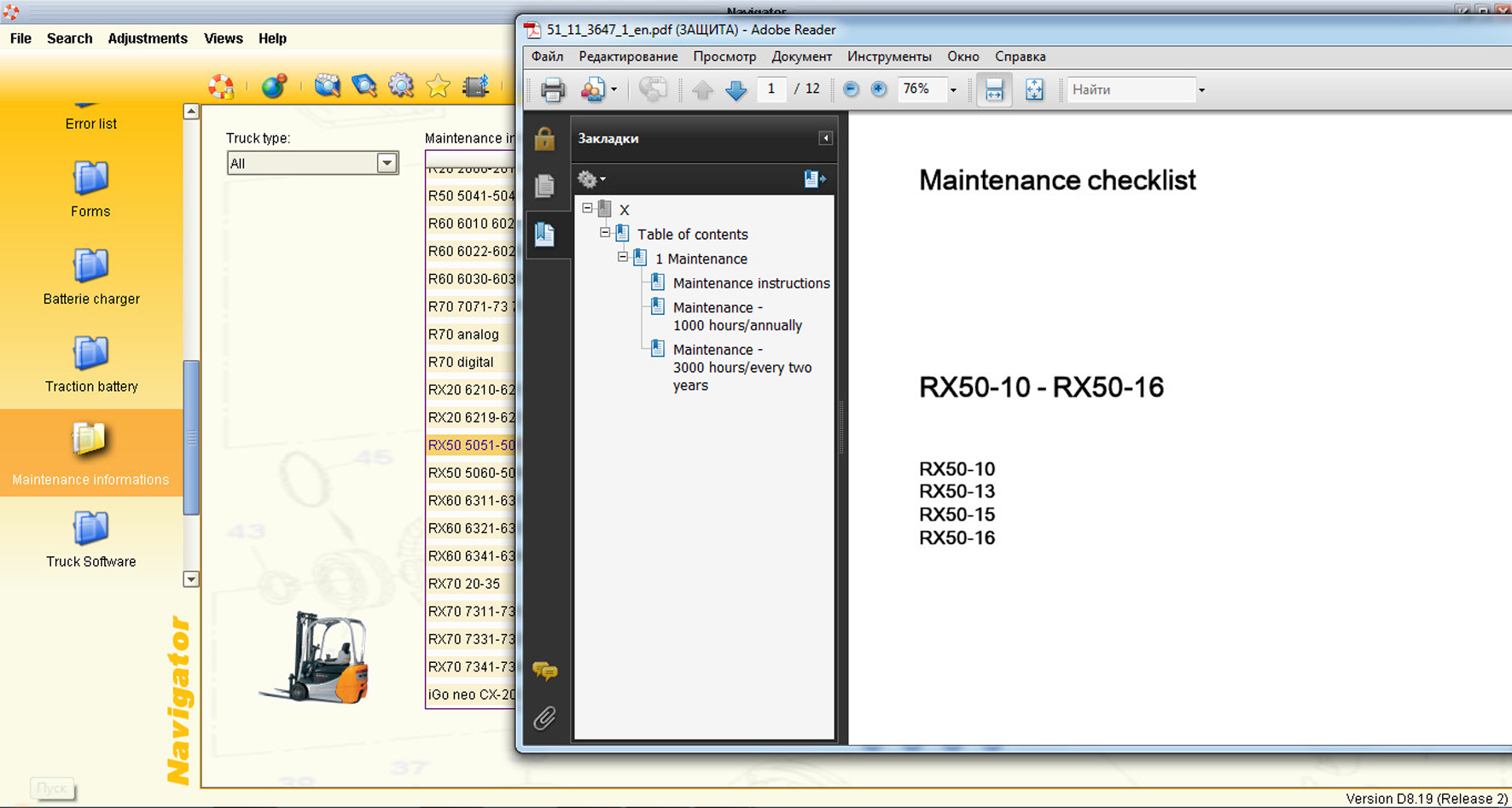Viewport: 1512px width, 808px height.
Task: Open the Документ menu in Adobe Reader
Action: click(801, 56)
